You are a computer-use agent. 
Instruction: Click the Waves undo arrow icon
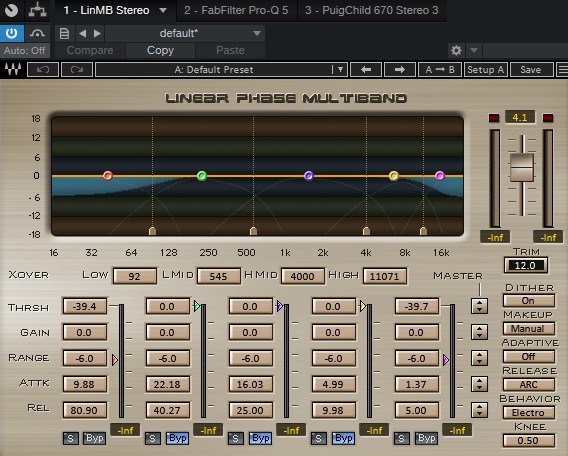tap(43, 70)
